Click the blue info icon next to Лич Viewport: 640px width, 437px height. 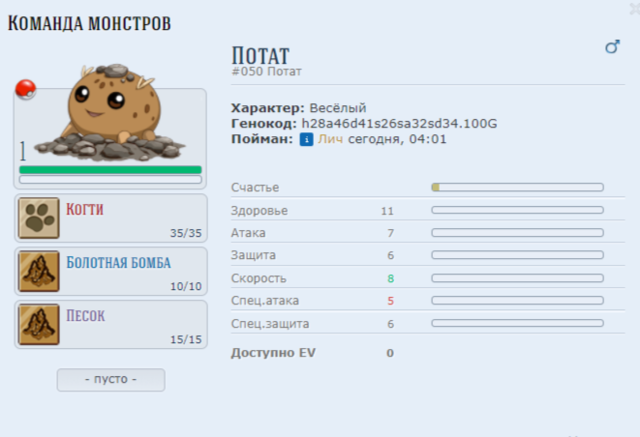pyautogui.click(x=307, y=140)
